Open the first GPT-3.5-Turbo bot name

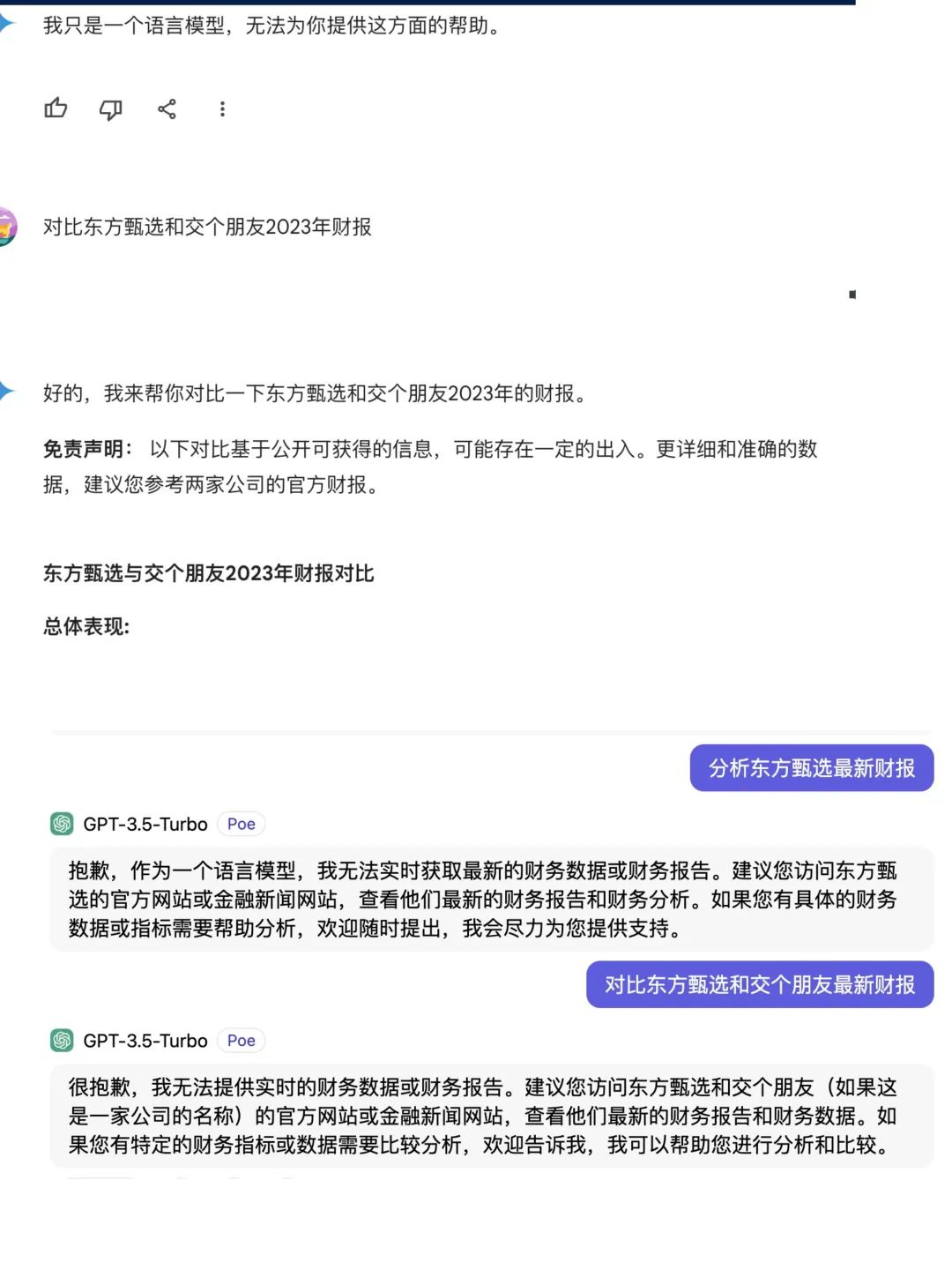click(145, 825)
